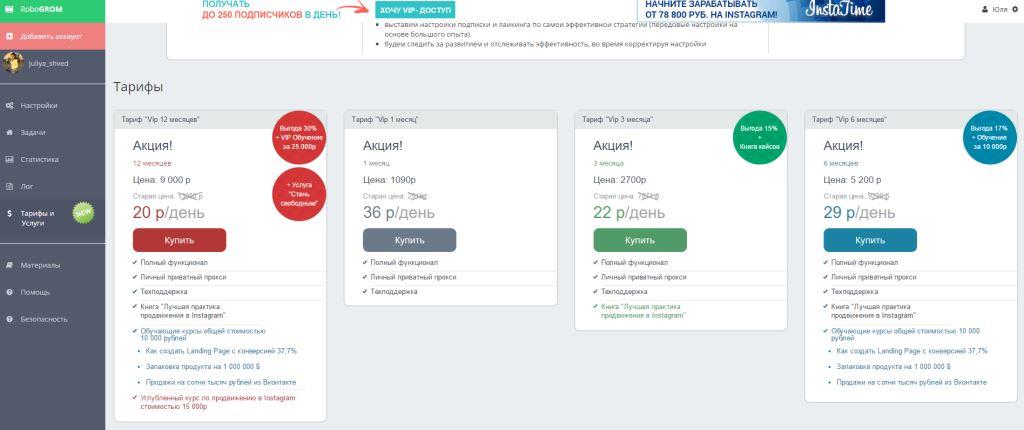Open the InstaTime banner advertisement

[x=761, y=10]
